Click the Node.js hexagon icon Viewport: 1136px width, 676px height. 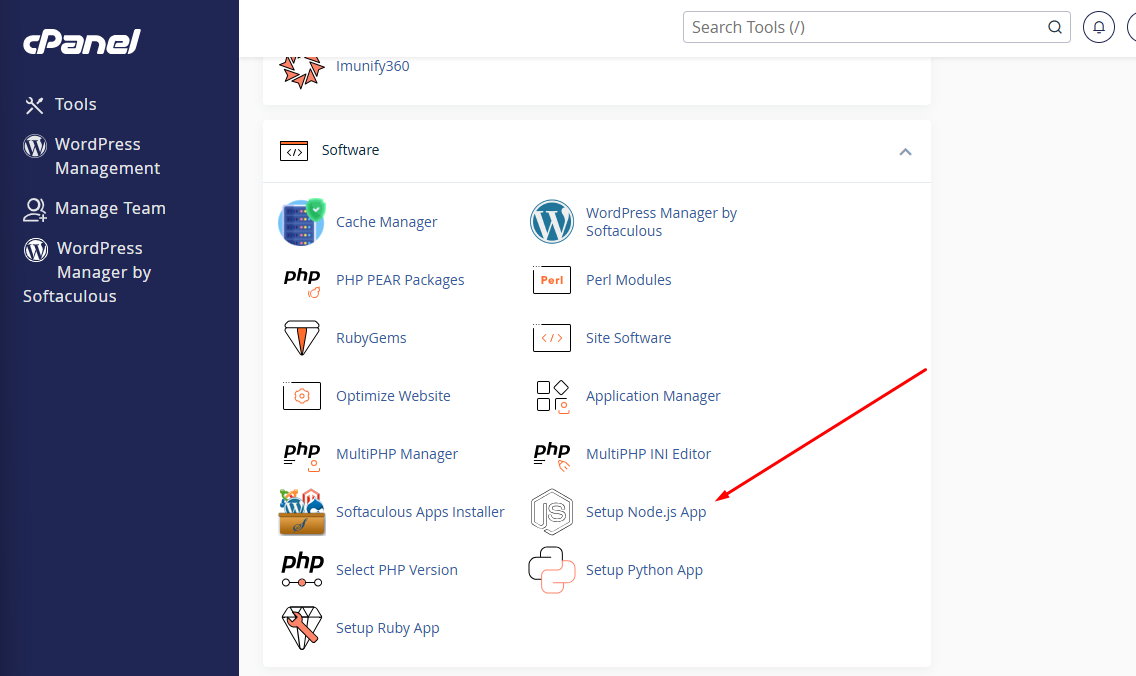point(551,512)
